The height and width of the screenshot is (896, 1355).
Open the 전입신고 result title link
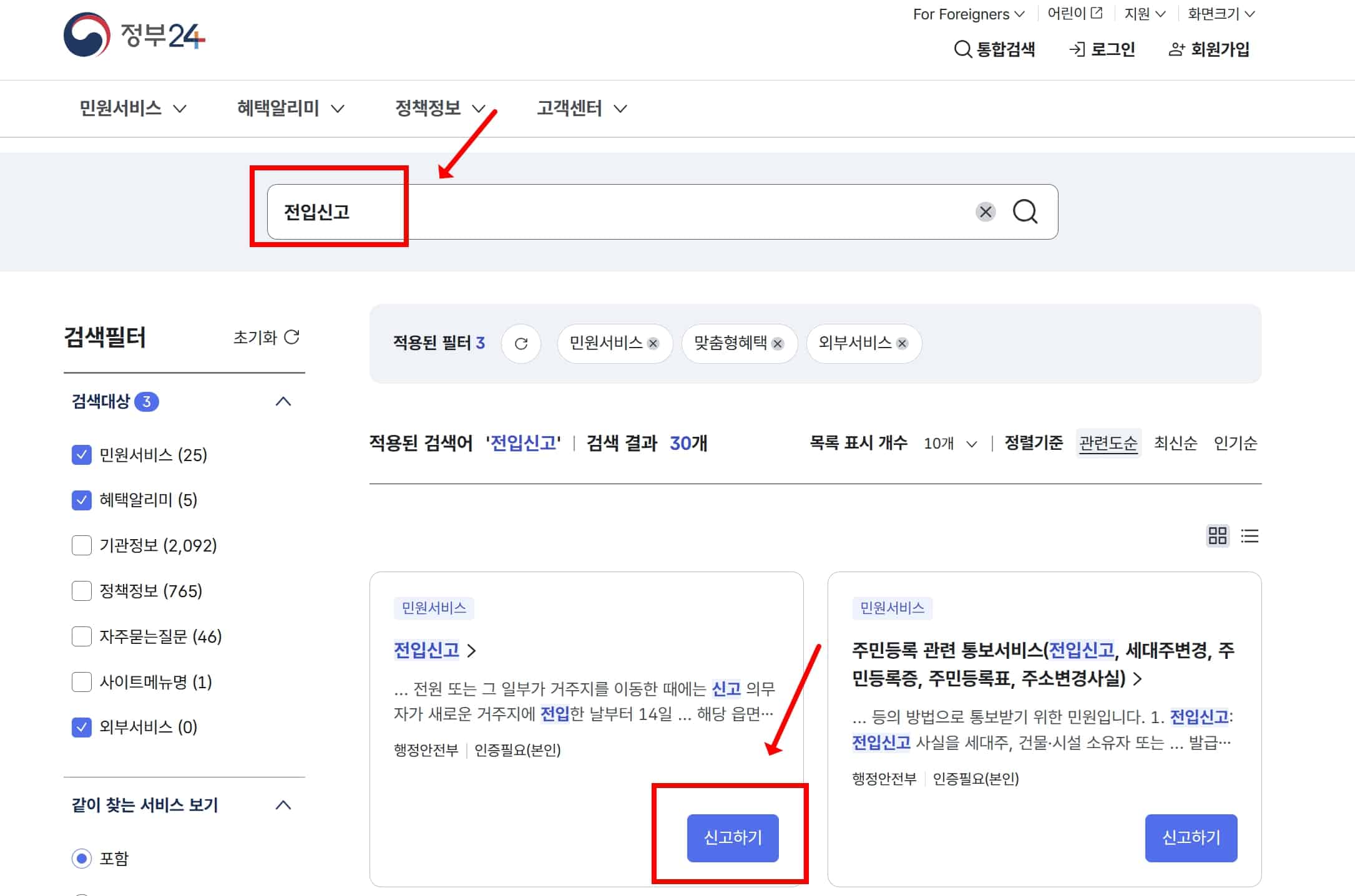click(x=435, y=651)
